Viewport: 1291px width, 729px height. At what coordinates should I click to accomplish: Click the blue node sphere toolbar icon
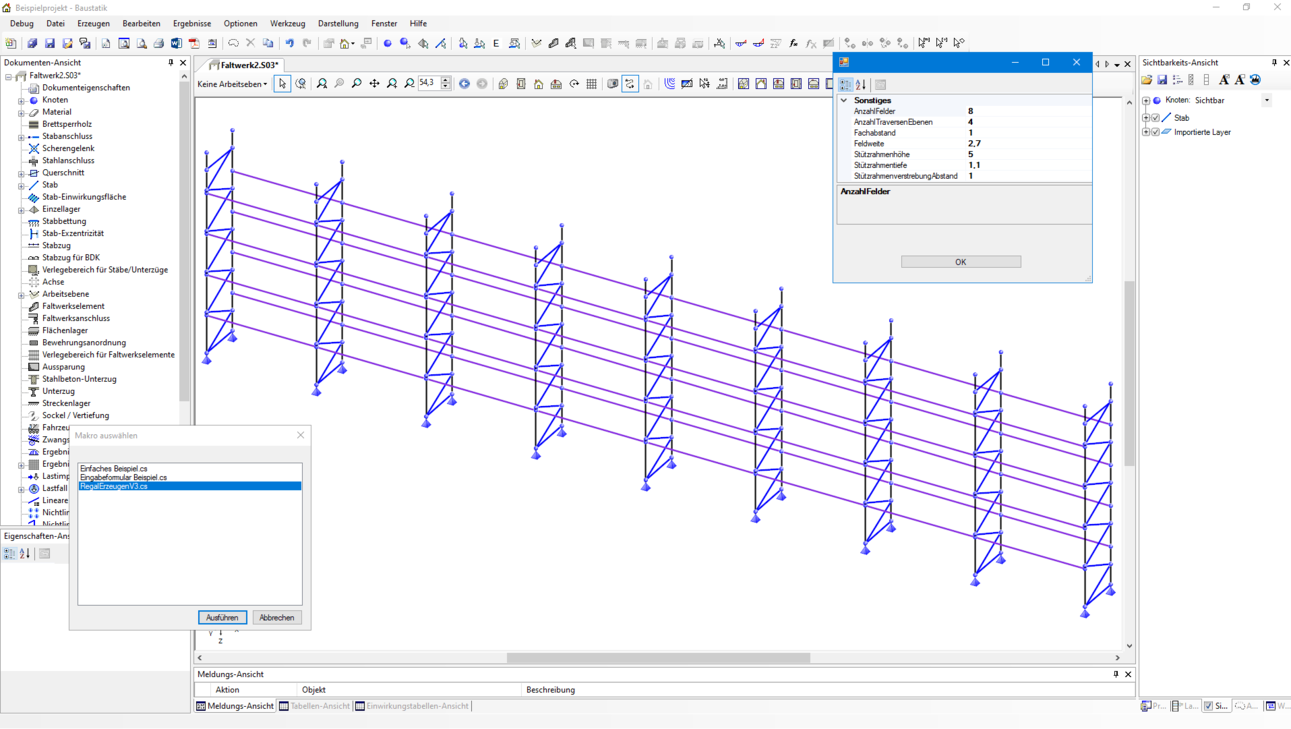coord(388,43)
